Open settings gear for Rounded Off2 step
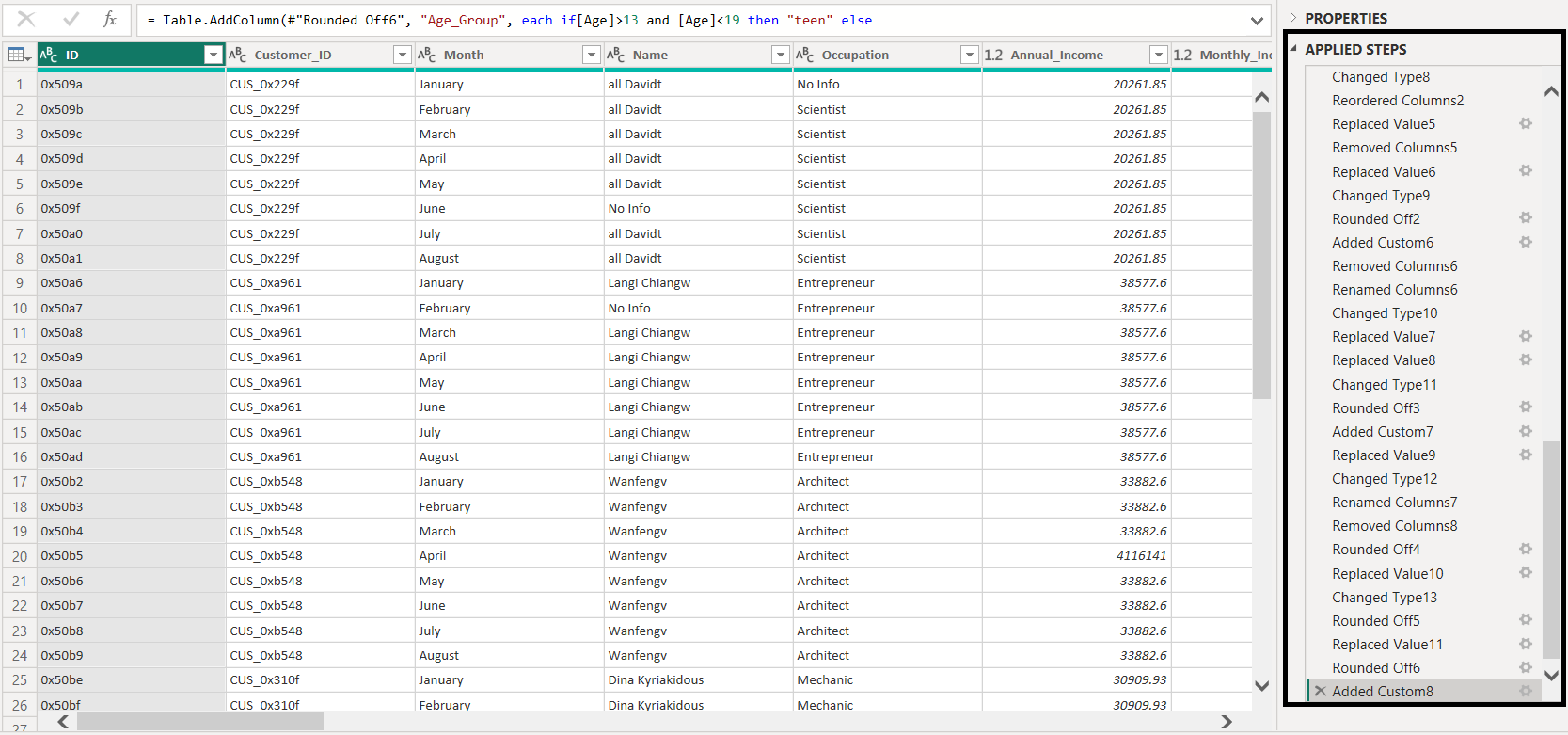This screenshot has width=1568, height=735. pyautogui.click(x=1526, y=217)
